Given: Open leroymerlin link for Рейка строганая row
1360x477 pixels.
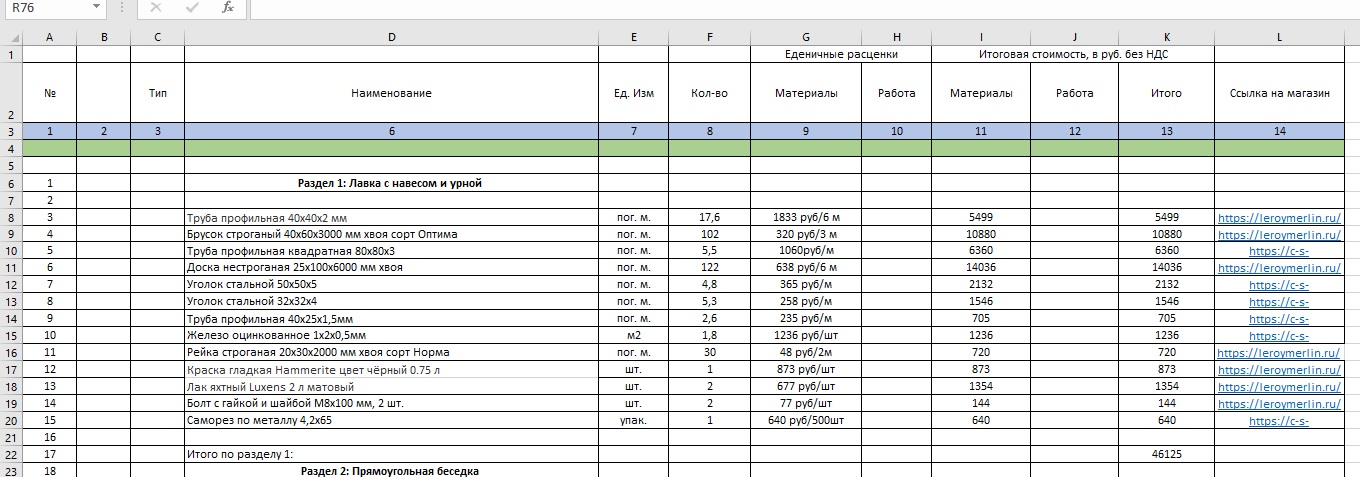Looking at the screenshot, I should pyautogui.click(x=1279, y=353).
